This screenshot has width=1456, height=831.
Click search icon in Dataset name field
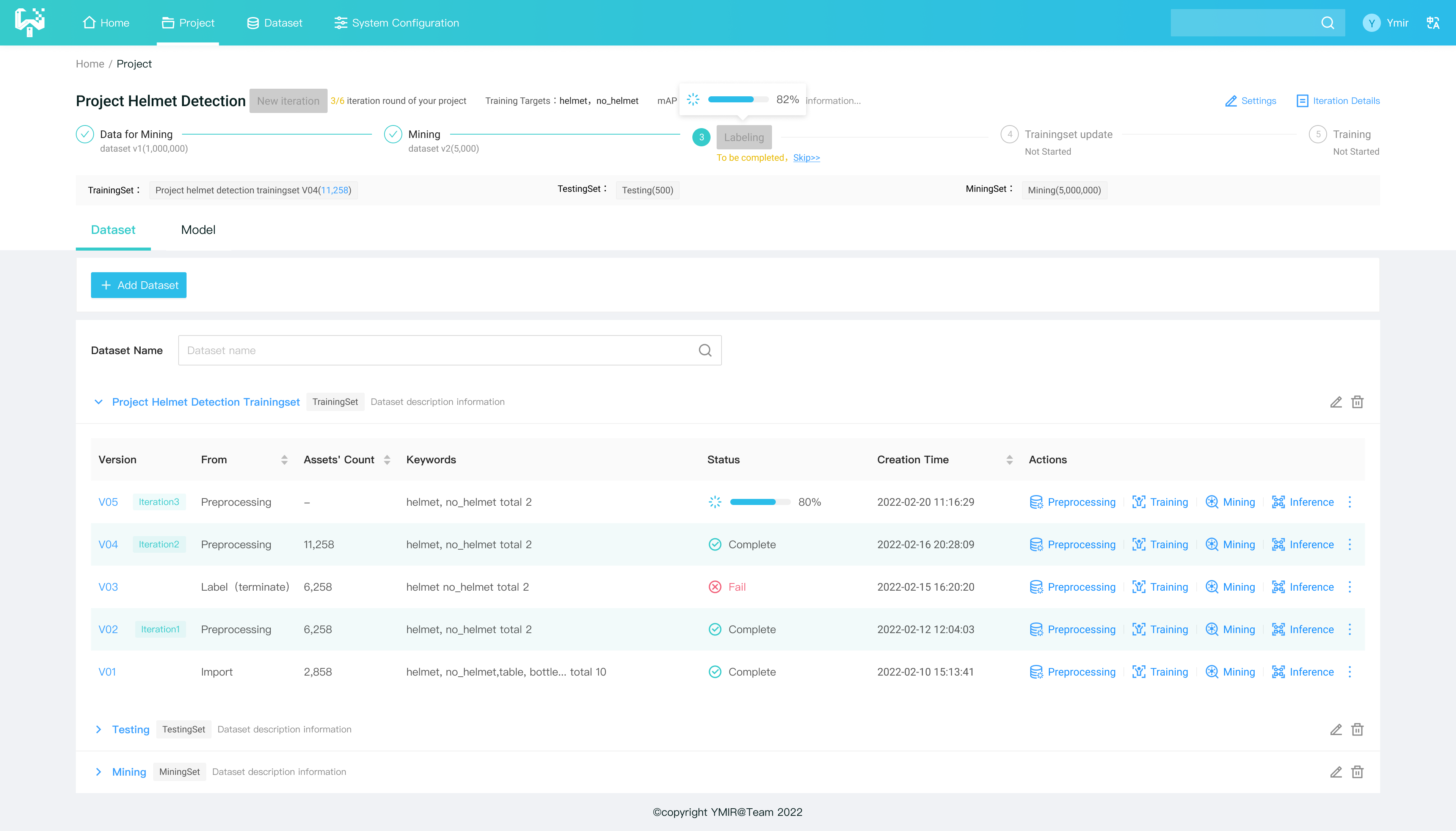click(705, 350)
